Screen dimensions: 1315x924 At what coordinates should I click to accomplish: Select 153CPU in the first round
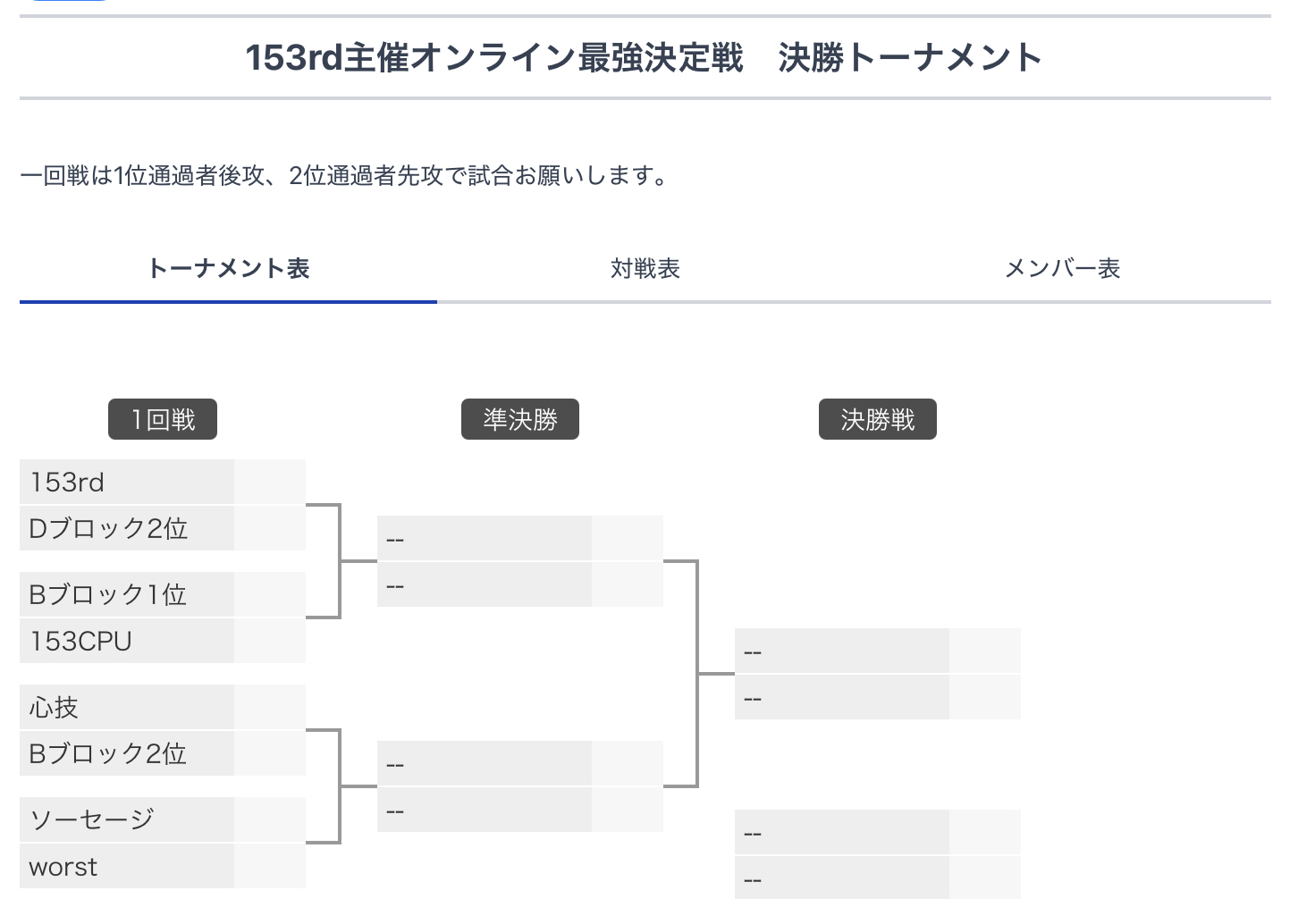[x=127, y=641]
